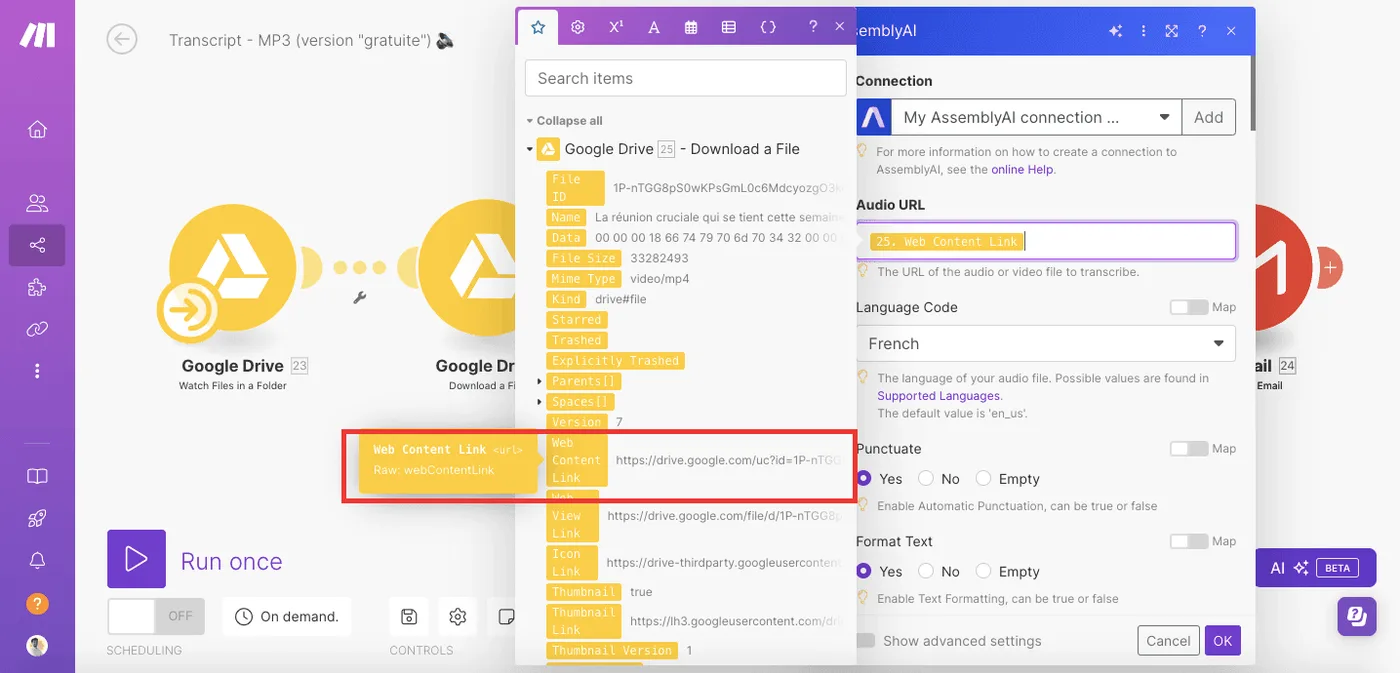The image size is (1400, 673).
Task: Open the Make logo home
Action: pos(37,35)
